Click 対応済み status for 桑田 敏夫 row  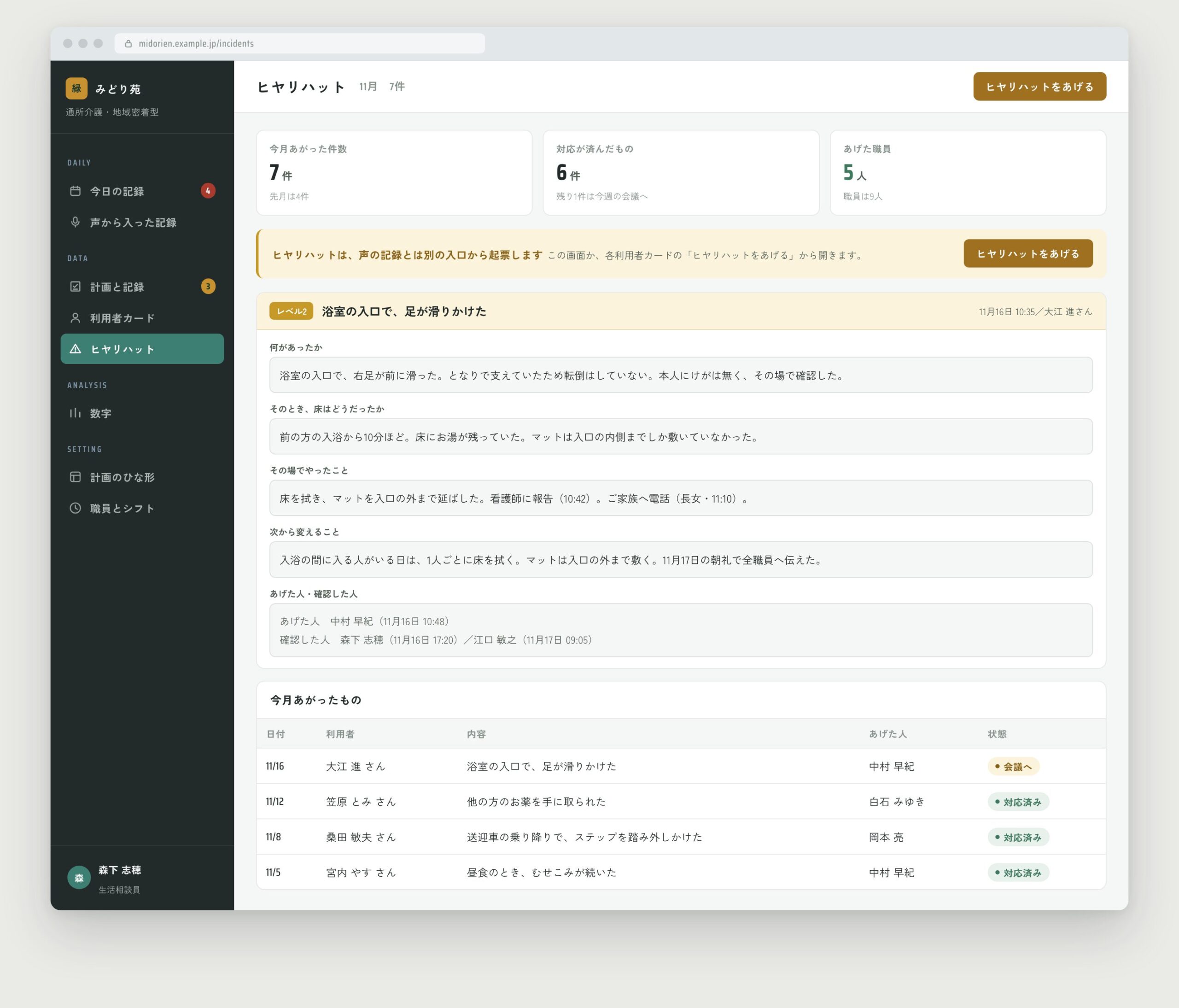[x=1018, y=837]
